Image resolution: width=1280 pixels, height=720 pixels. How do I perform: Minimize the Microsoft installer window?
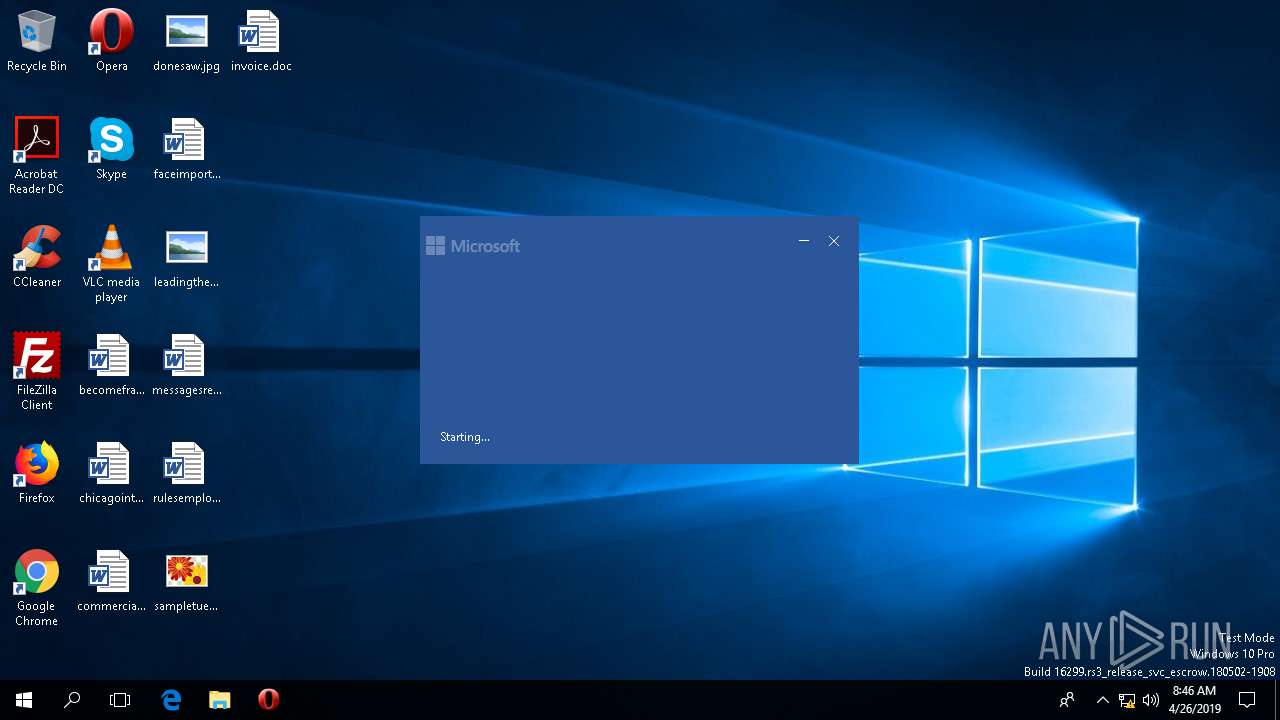tap(804, 241)
